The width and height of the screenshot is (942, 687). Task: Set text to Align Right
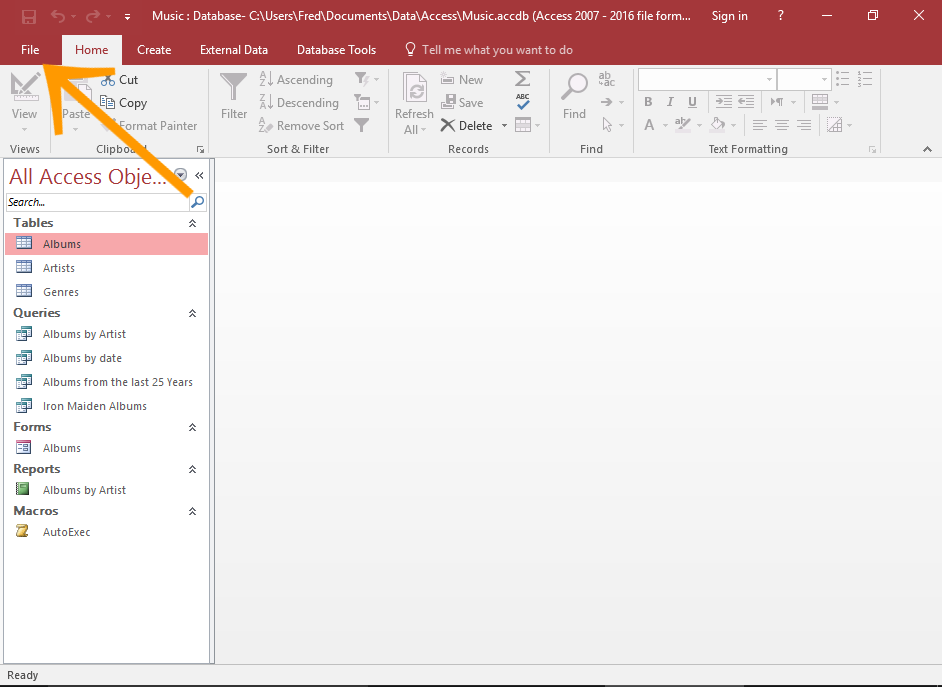click(x=804, y=125)
